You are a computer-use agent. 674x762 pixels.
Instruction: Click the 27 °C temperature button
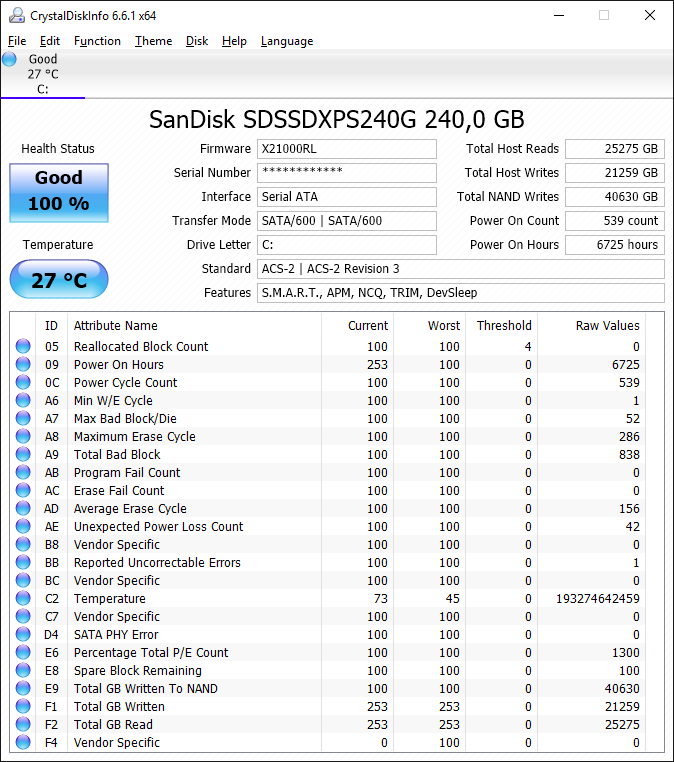point(59,279)
